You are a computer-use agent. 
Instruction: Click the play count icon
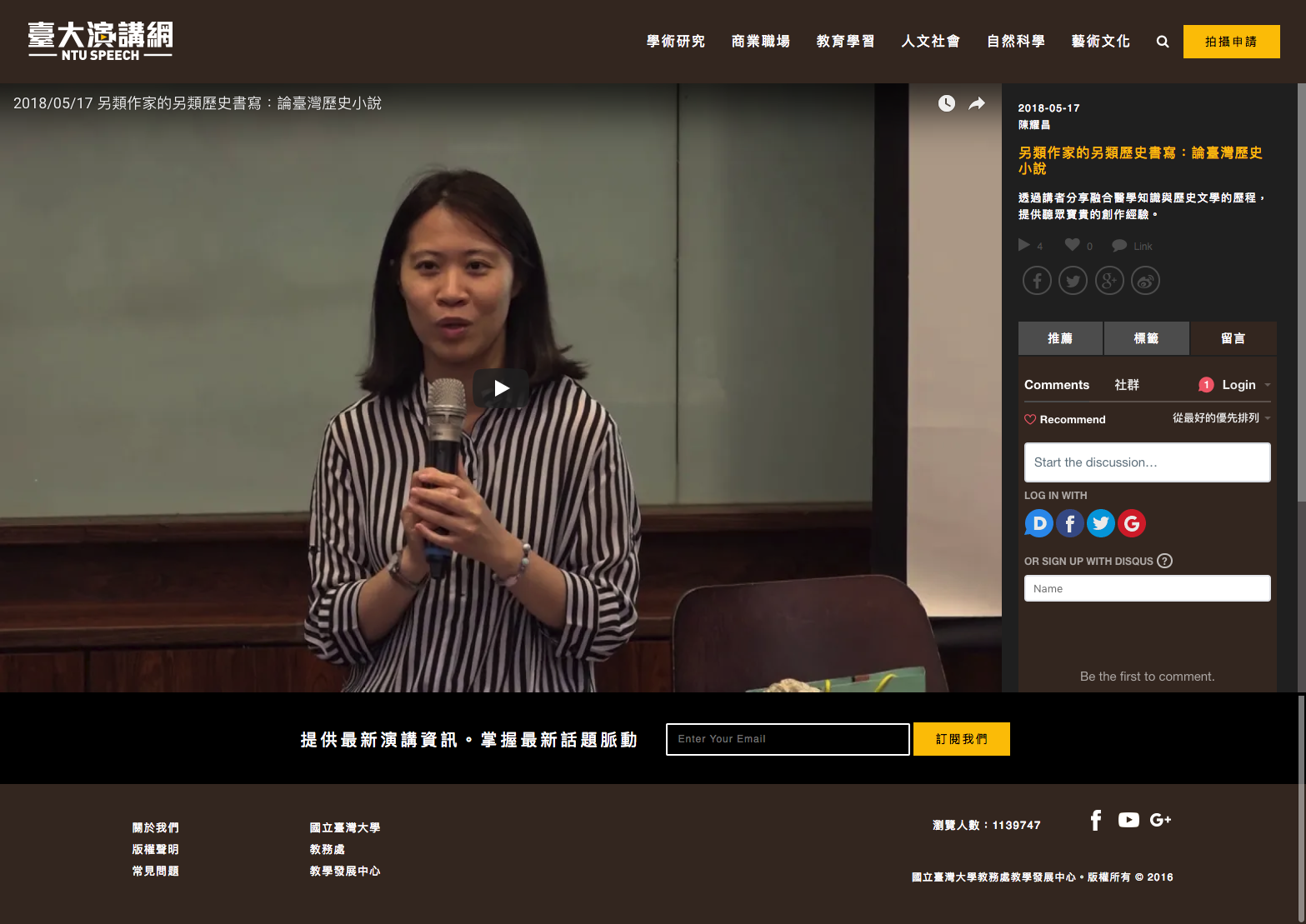pyautogui.click(x=1023, y=245)
